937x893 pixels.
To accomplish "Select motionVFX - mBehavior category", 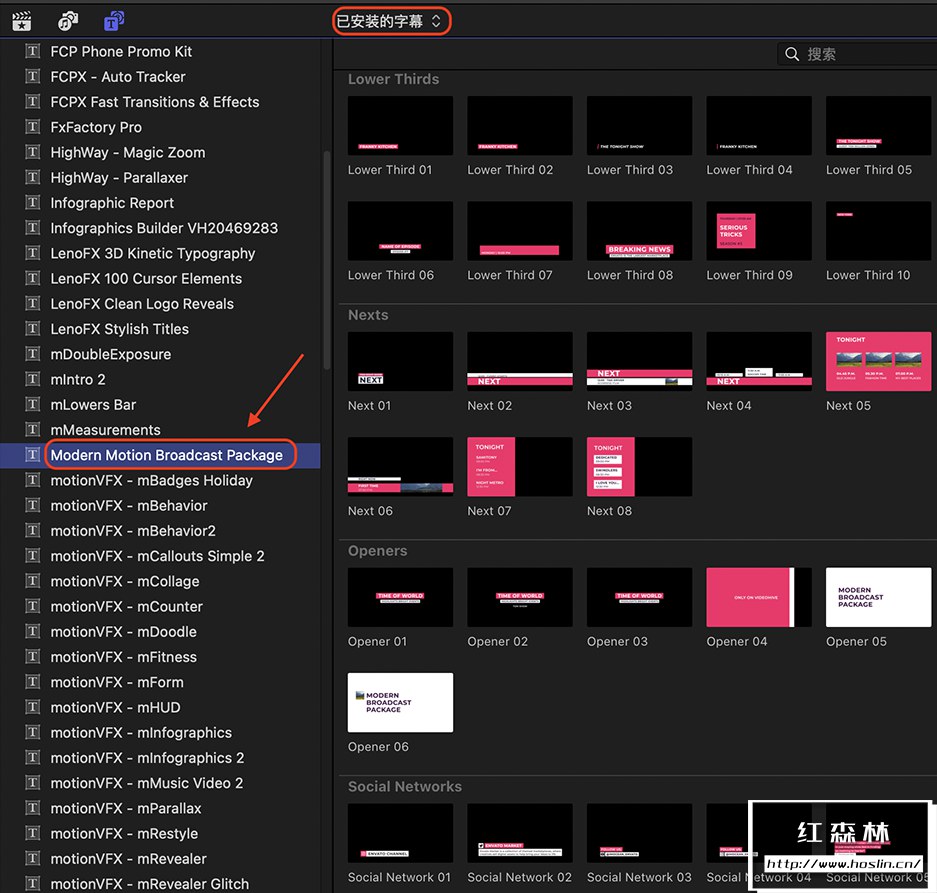I will (x=160, y=506).
